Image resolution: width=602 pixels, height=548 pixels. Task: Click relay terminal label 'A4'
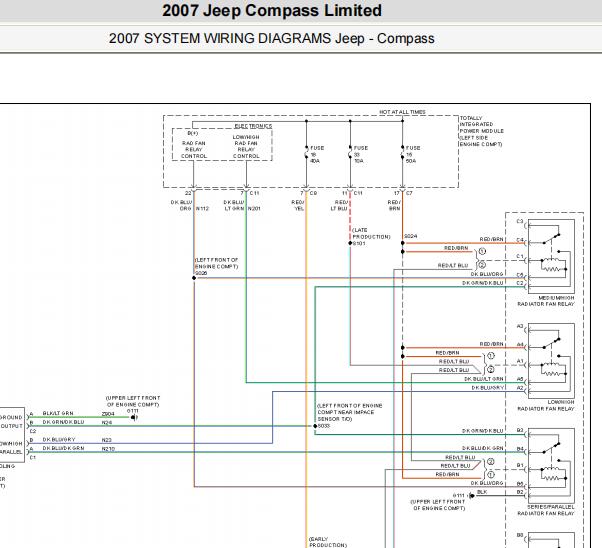click(519, 344)
